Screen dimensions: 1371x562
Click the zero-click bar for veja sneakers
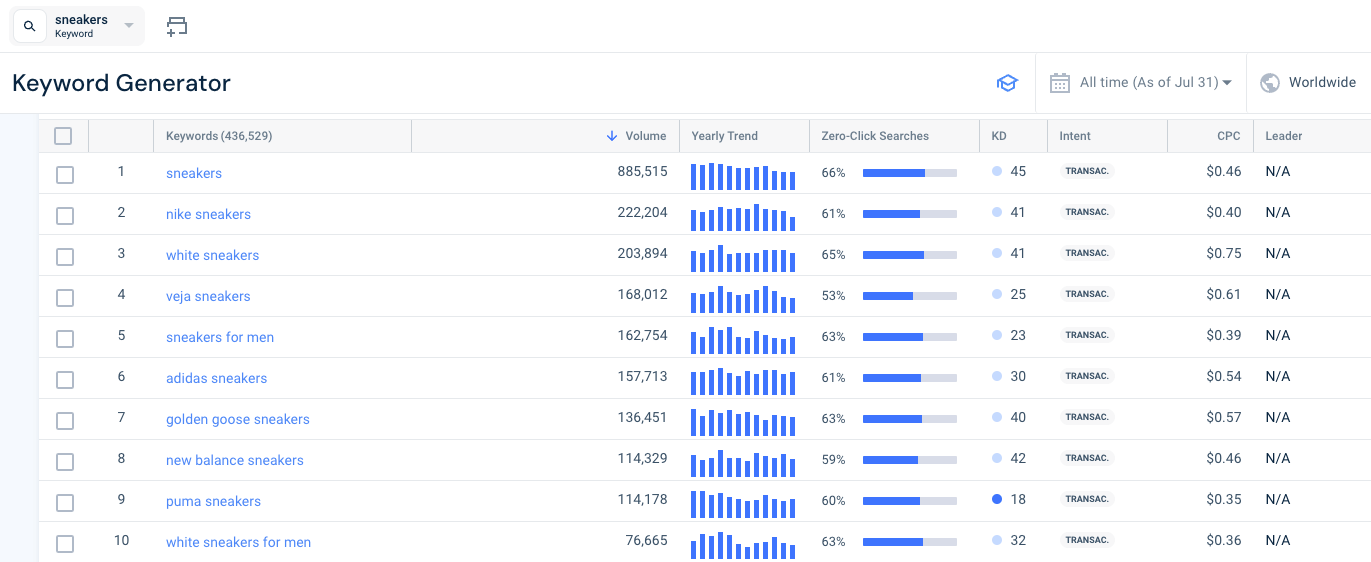(910, 296)
